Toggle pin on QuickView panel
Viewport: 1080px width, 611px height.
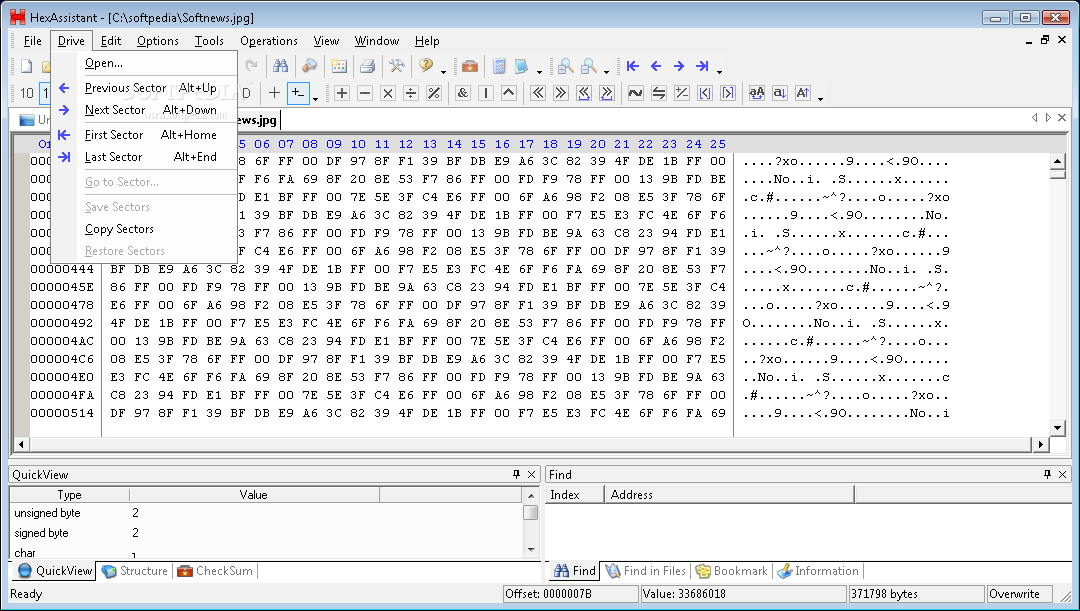517,475
